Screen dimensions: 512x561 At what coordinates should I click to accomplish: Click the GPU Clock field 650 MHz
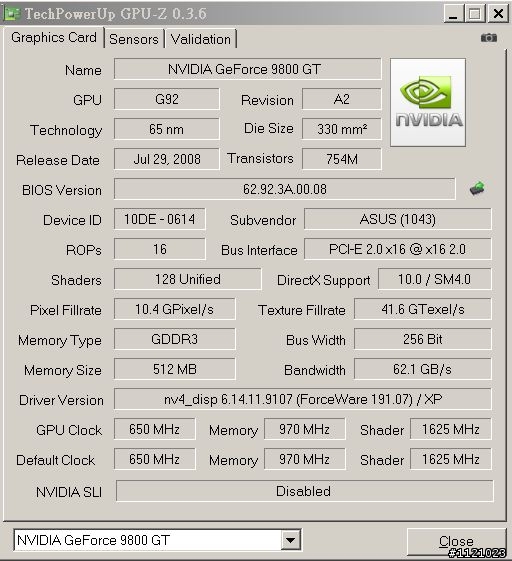[155, 429]
